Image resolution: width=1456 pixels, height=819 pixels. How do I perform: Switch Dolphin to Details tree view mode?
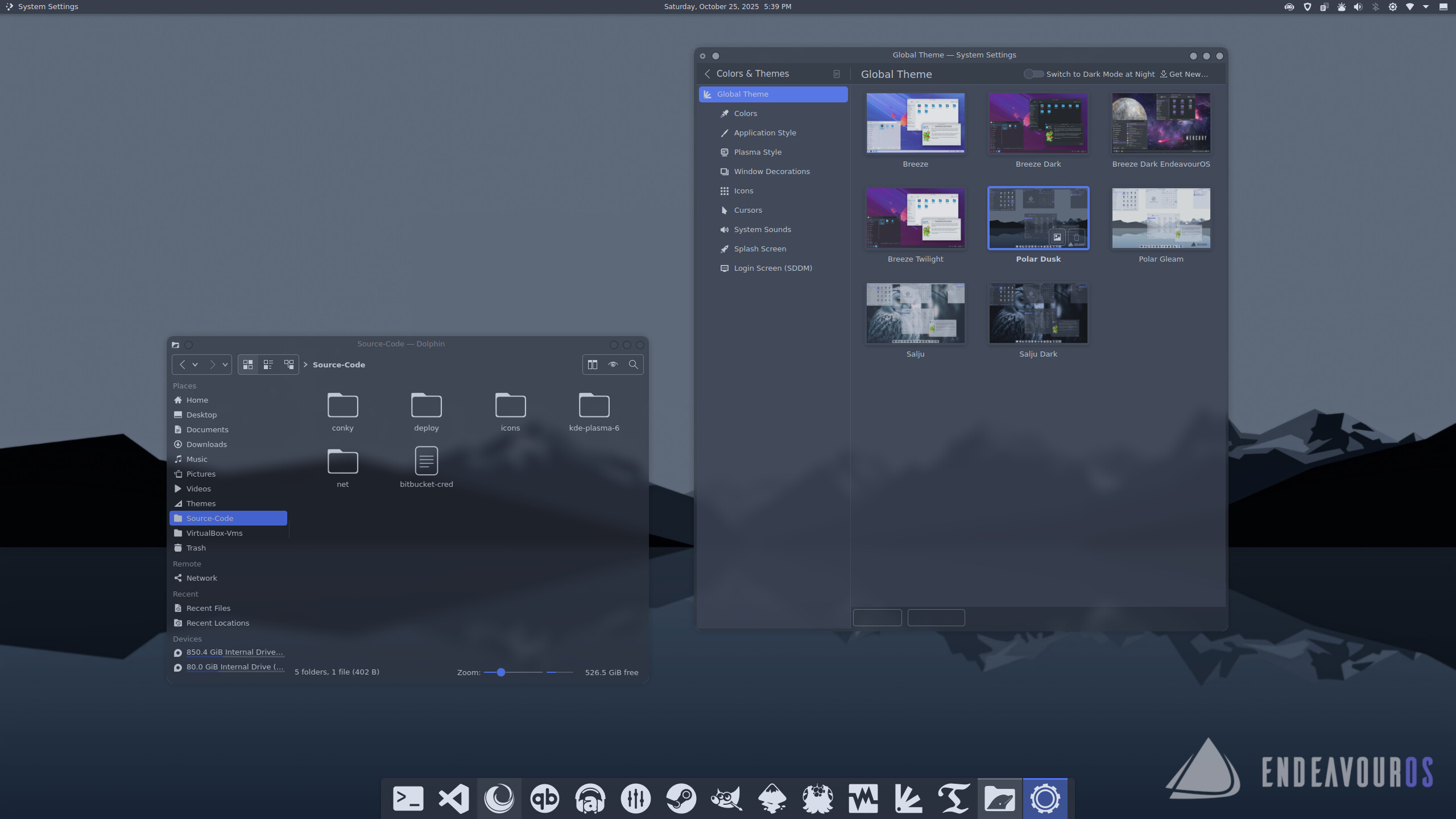pyautogui.click(x=289, y=365)
